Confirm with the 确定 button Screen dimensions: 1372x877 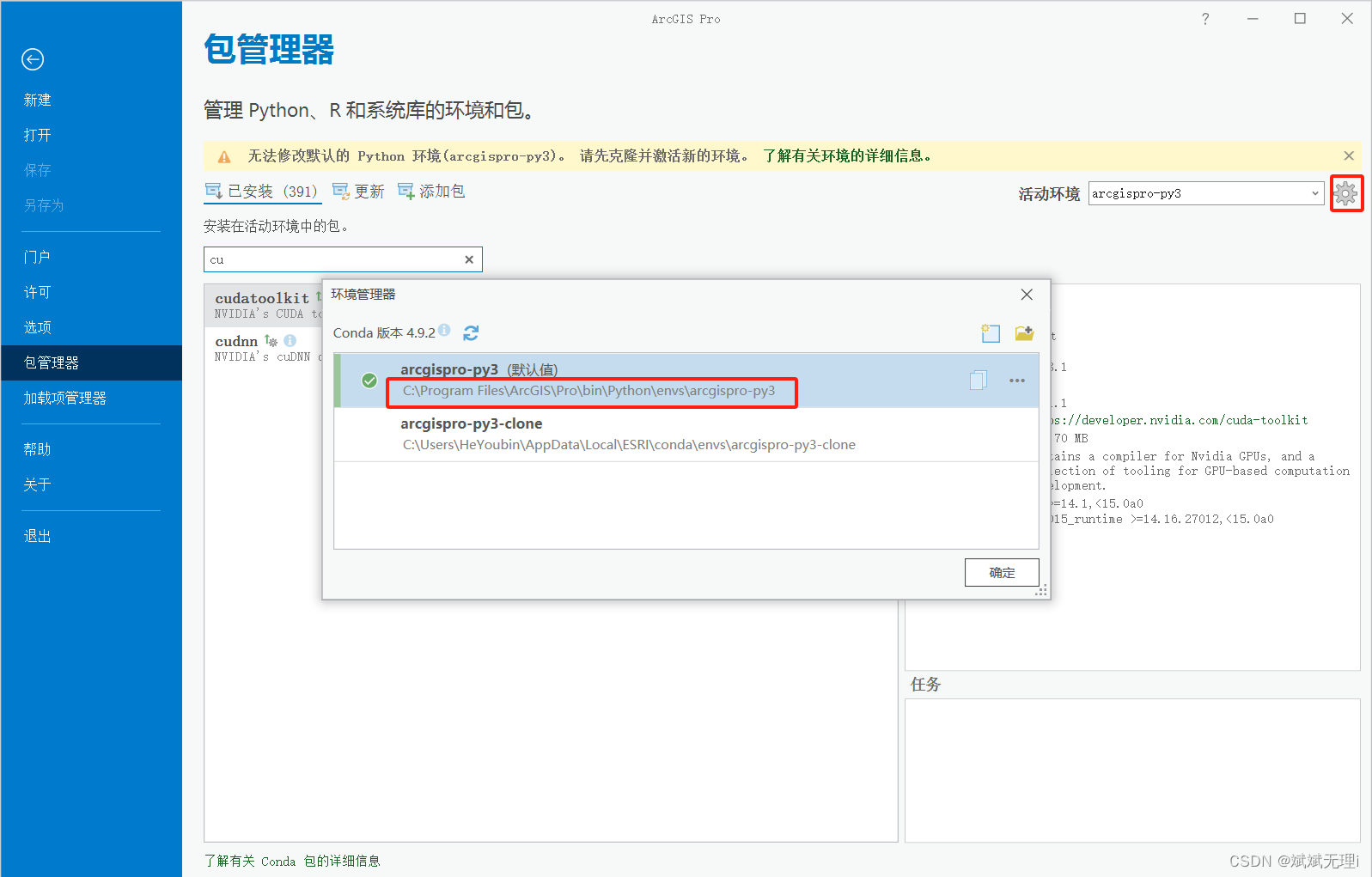click(x=1002, y=572)
